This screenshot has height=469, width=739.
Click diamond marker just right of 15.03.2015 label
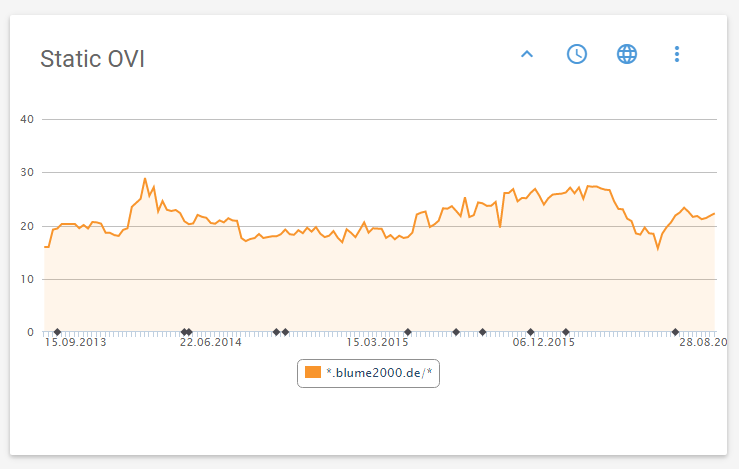click(x=407, y=332)
